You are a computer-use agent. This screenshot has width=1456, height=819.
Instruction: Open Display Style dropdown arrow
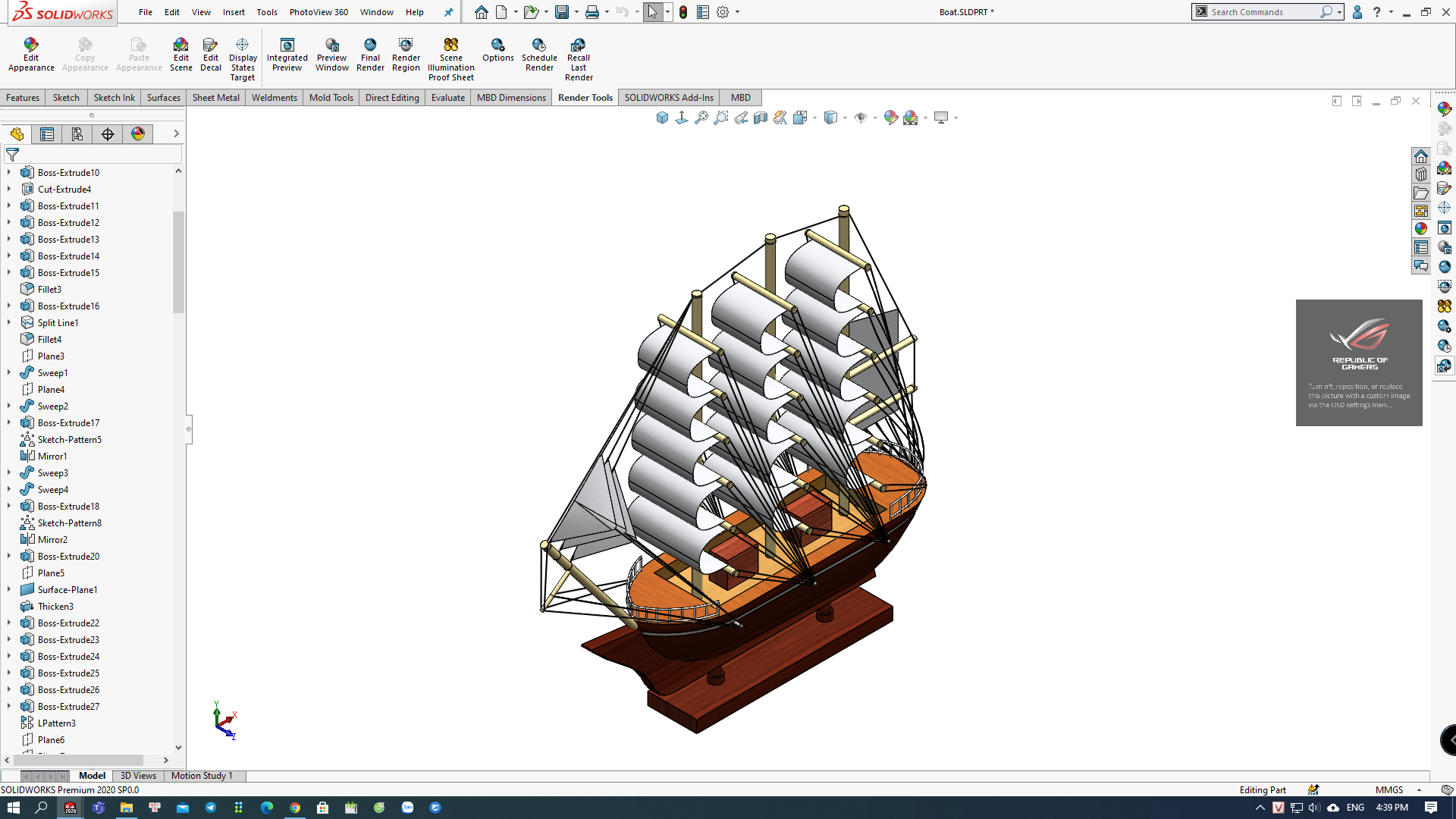pyautogui.click(x=845, y=118)
